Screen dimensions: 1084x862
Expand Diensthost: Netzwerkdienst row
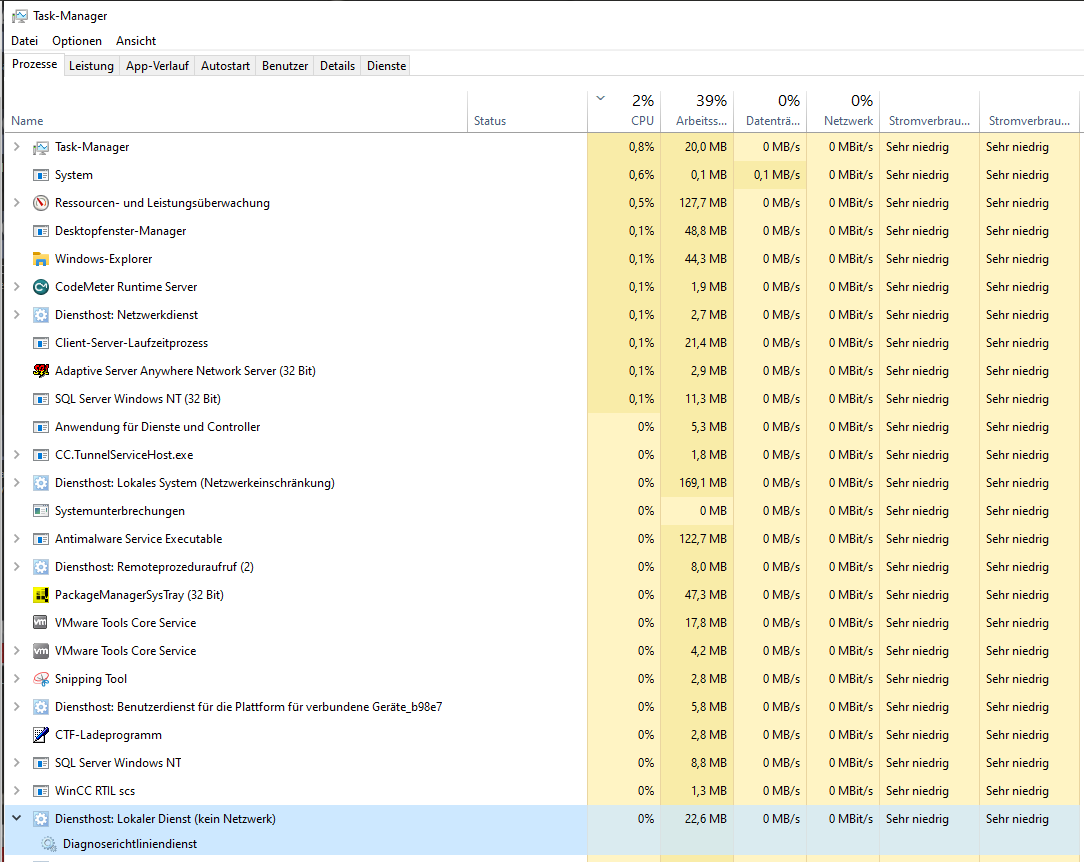pos(17,315)
